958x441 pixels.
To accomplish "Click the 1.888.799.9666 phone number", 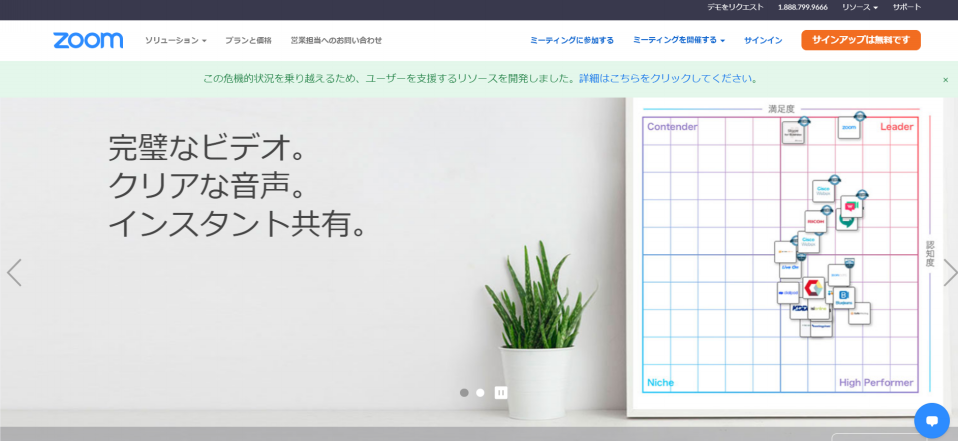I will click(803, 7).
